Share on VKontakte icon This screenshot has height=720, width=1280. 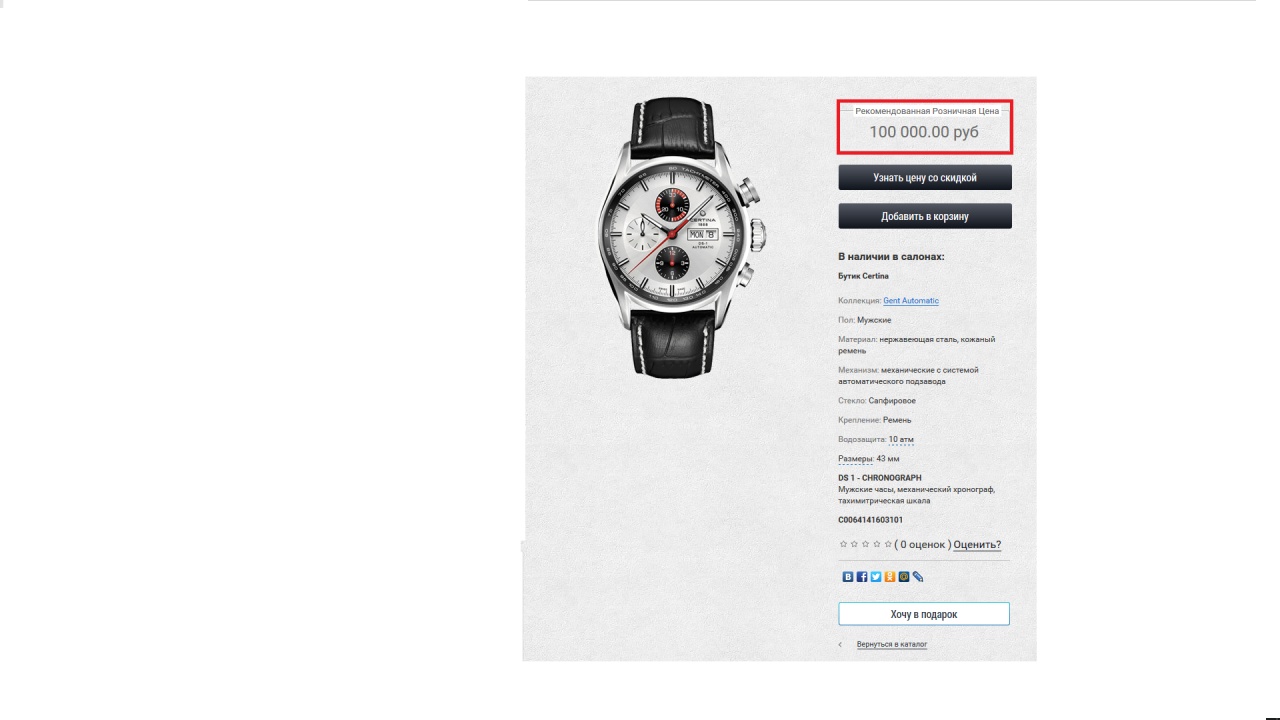pyautogui.click(x=848, y=577)
